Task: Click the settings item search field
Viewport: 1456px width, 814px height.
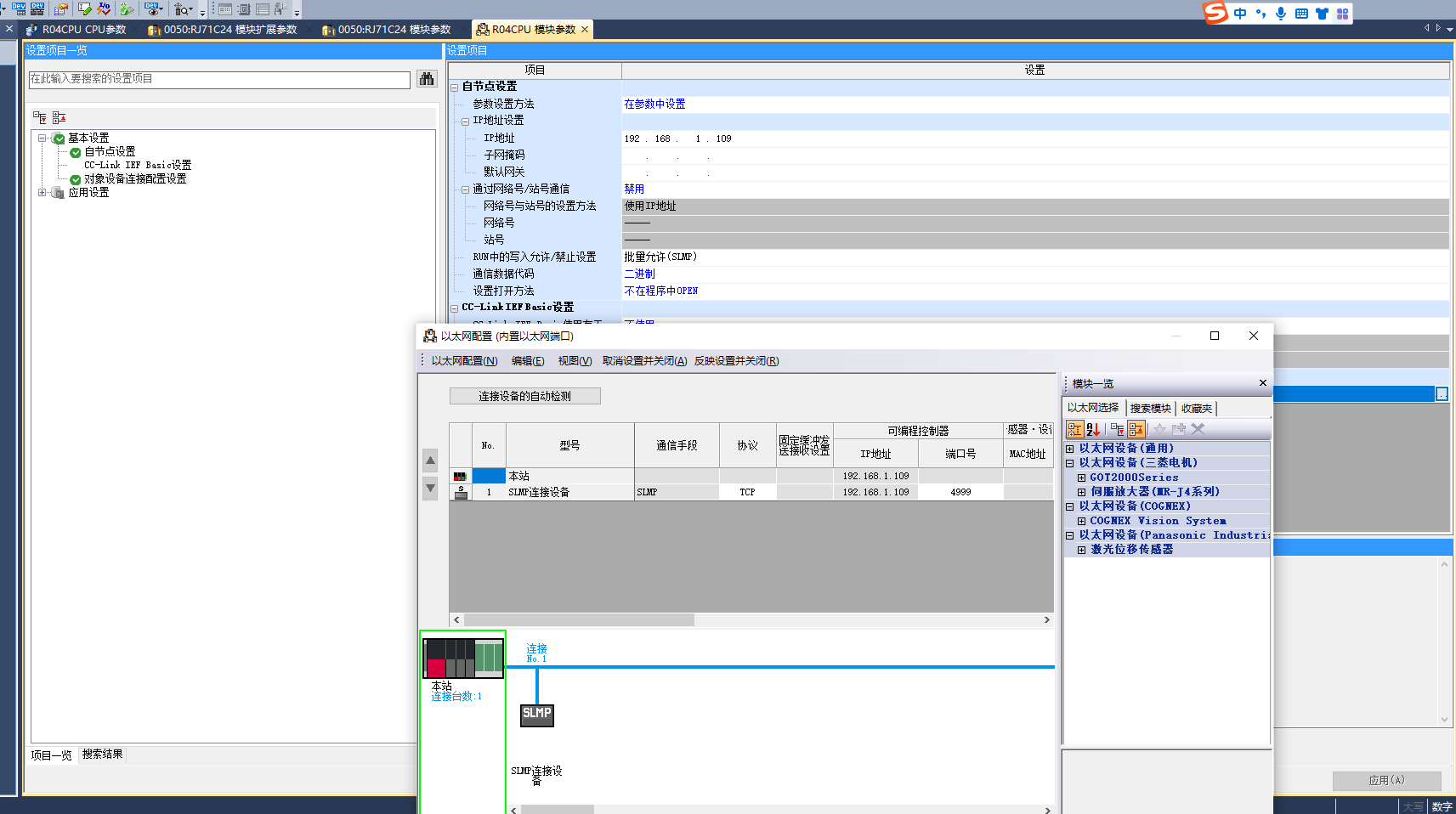Action: (219, 79)
